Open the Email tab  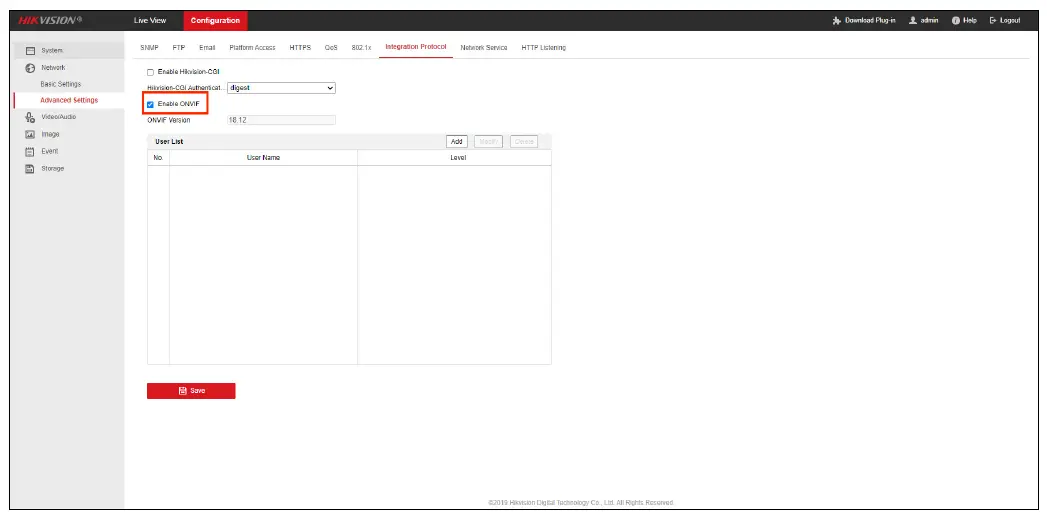(x=207, y=48)
